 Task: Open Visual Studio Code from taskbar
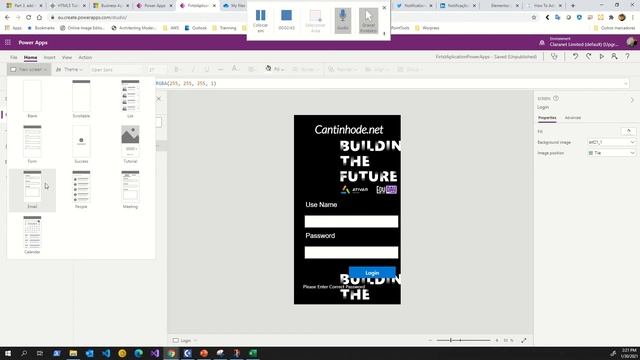(106, 353)
